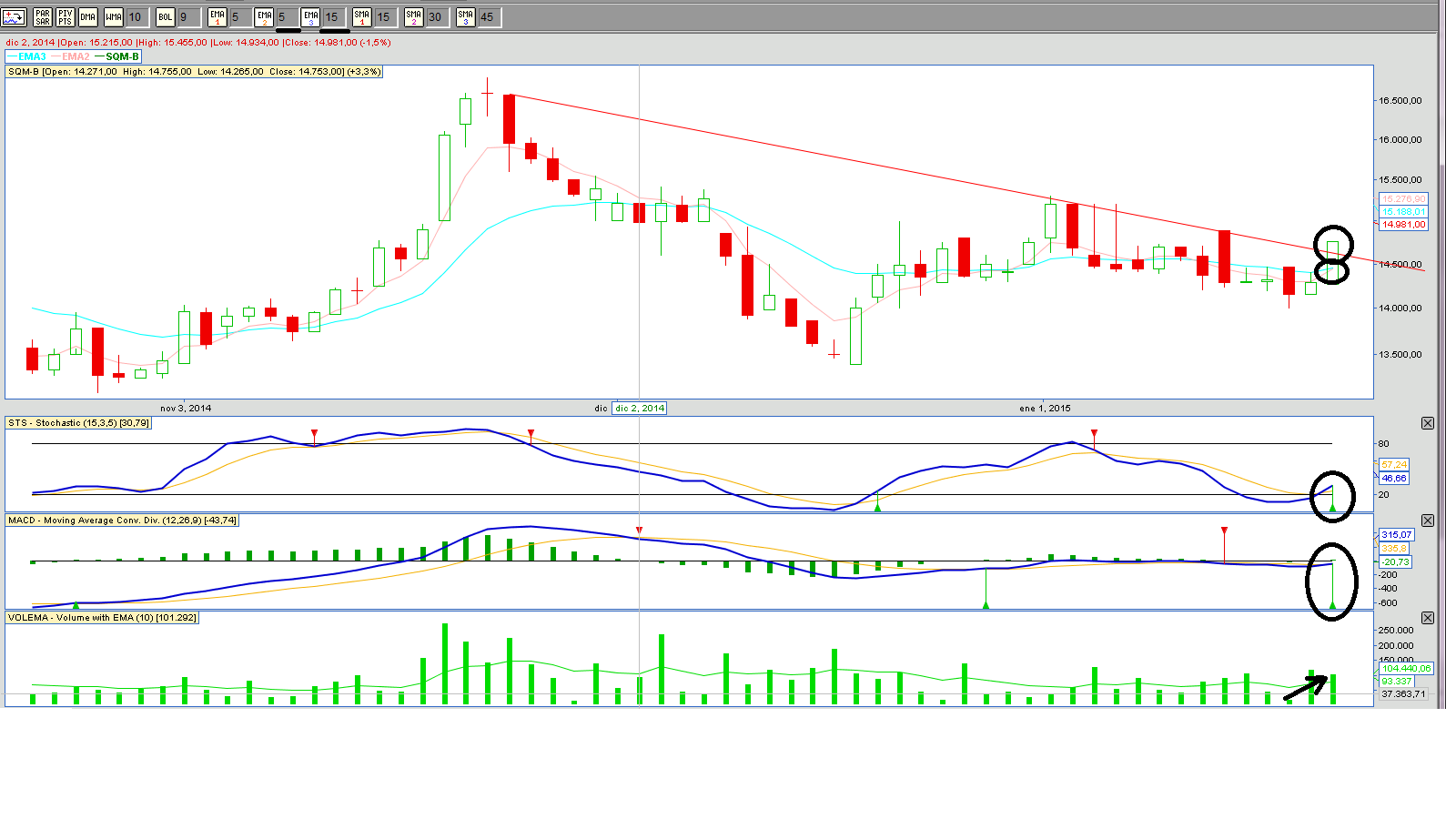The height and width of the screenshot is (819, 1456).
Task: Open the indicator setup chart icon
Action: point(14,16)
